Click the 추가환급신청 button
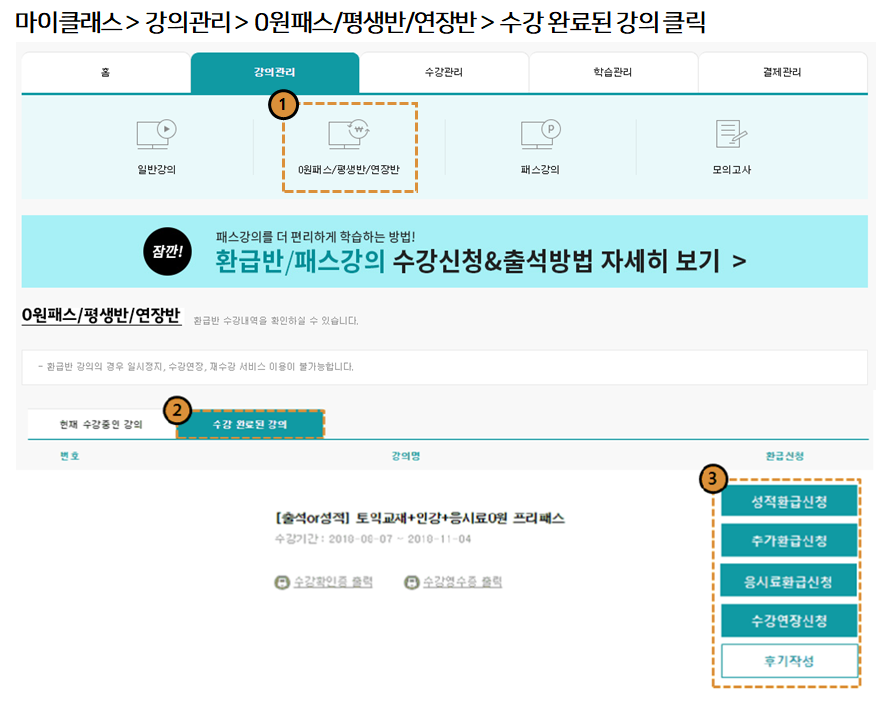 [x=789, y=541]
